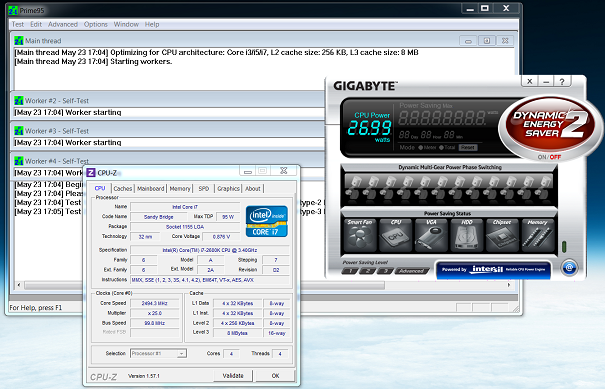Open the Edit menu in Prime95
The width and height of the screenshot is (605, 389).
tap(36, 24)
